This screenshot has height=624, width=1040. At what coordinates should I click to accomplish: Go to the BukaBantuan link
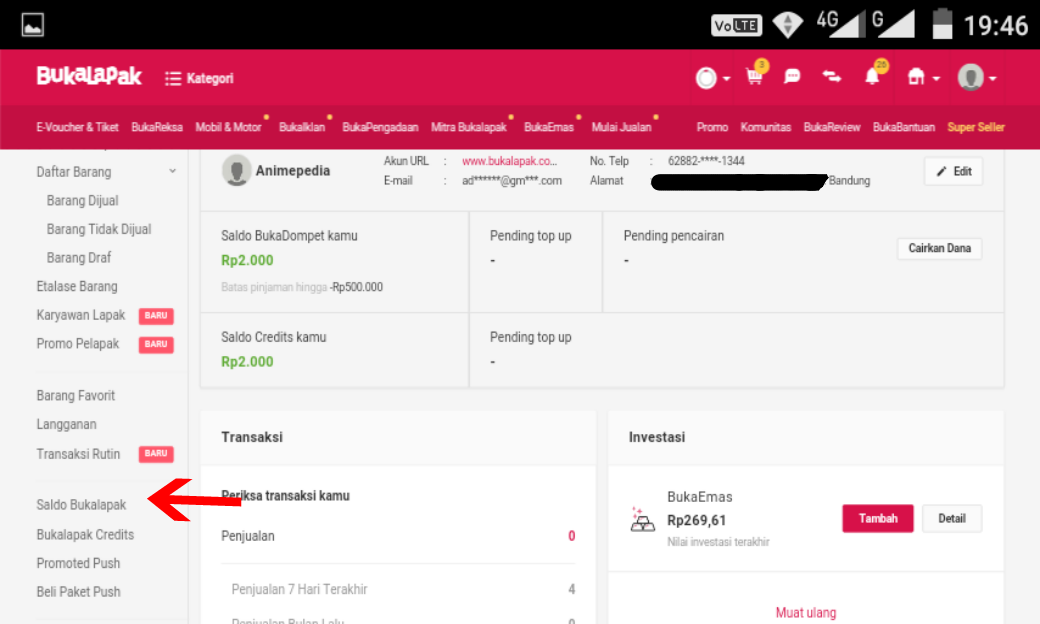click(903, 127)
